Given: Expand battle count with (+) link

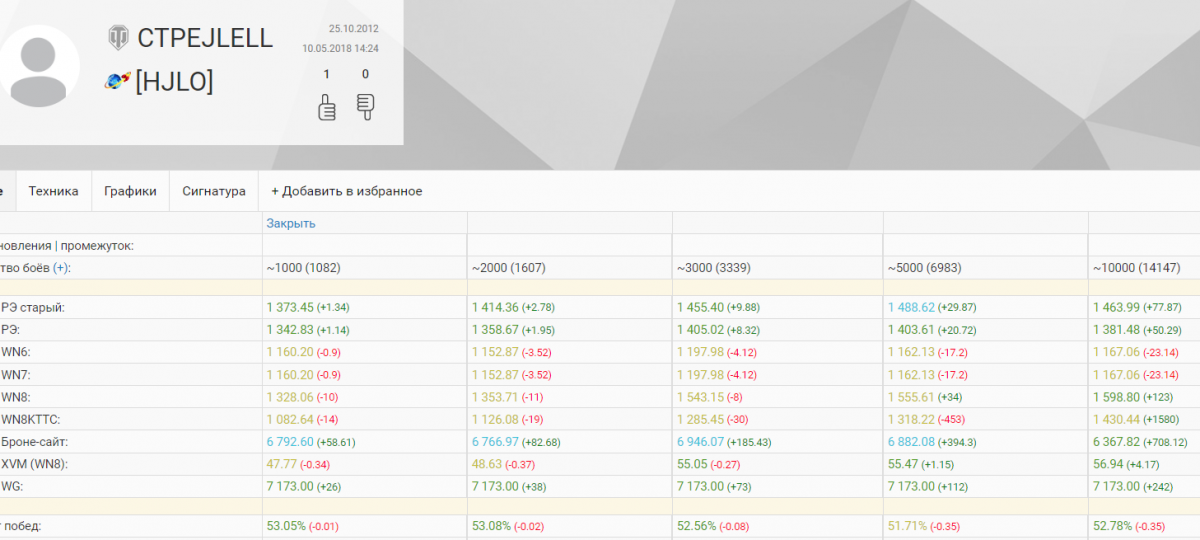Looking at the screenshot, I should [61, 268].
